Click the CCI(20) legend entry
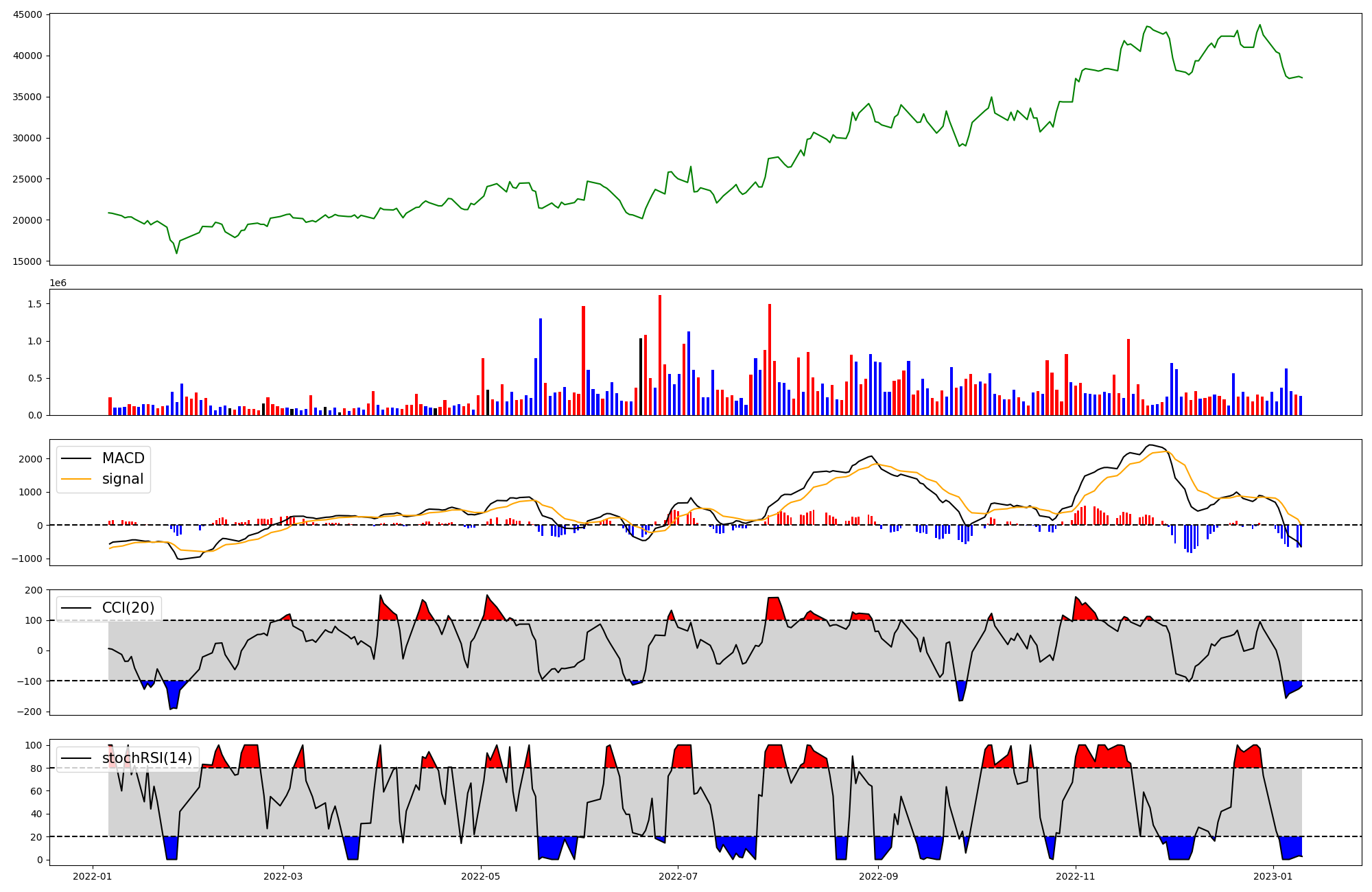Viewport: 1372px width, 892px height. 128,608
